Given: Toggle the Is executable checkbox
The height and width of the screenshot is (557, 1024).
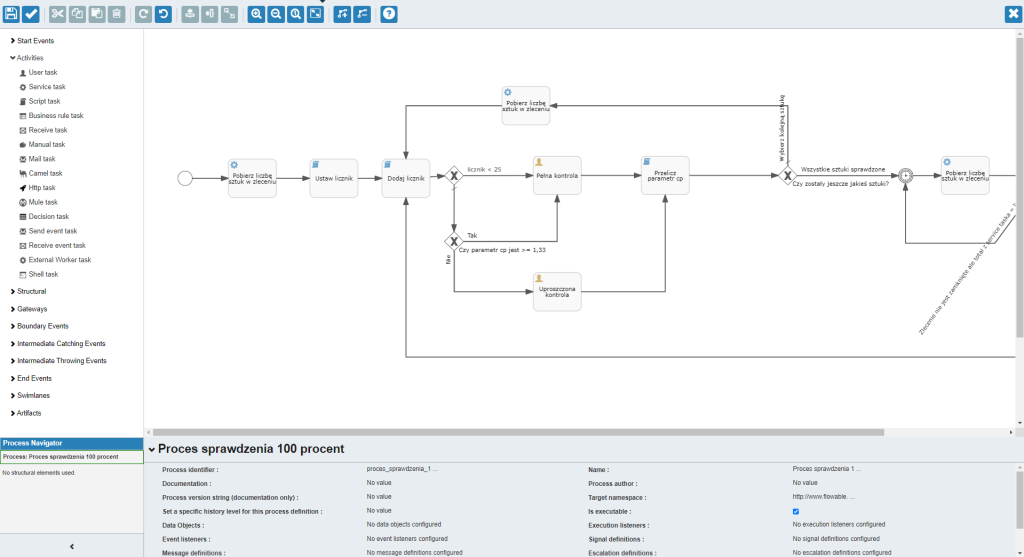Looking at the screenshot, I should [x=795, y=511].
